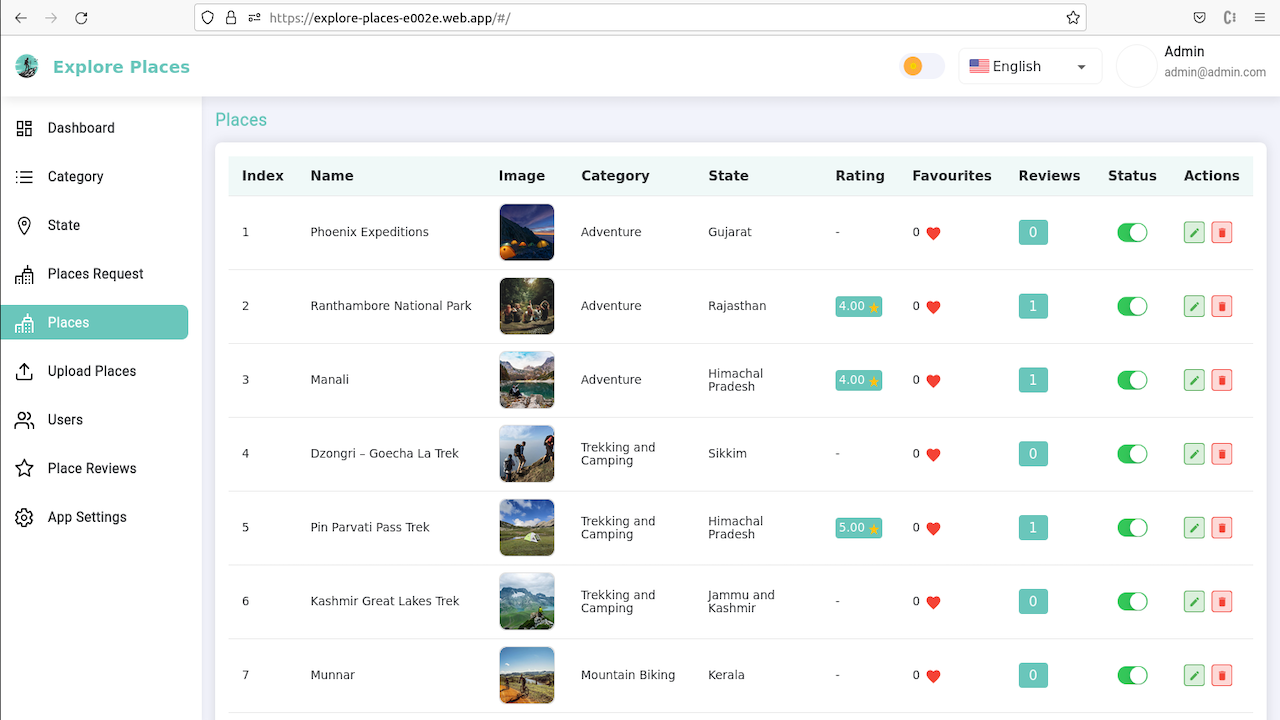The image size is (1280, 720).
Task: Disable status of Kashmir Great Lakes Trek
Action: point(1131,601)
